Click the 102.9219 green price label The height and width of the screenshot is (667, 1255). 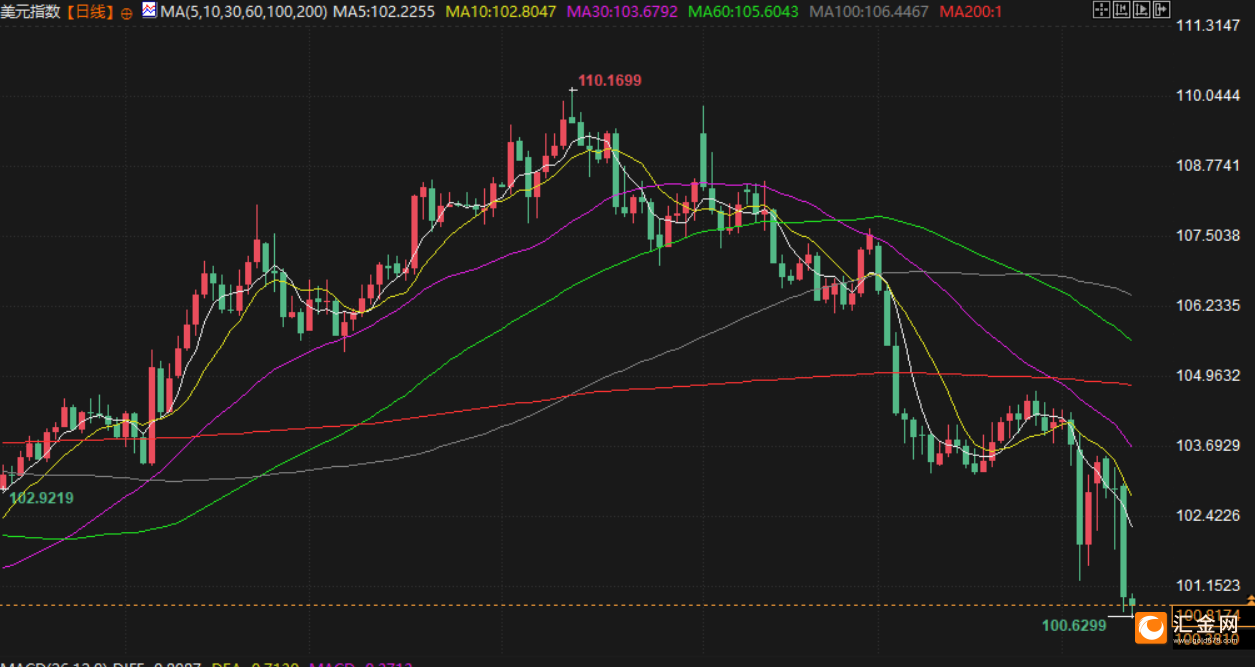tap(41, 497)
